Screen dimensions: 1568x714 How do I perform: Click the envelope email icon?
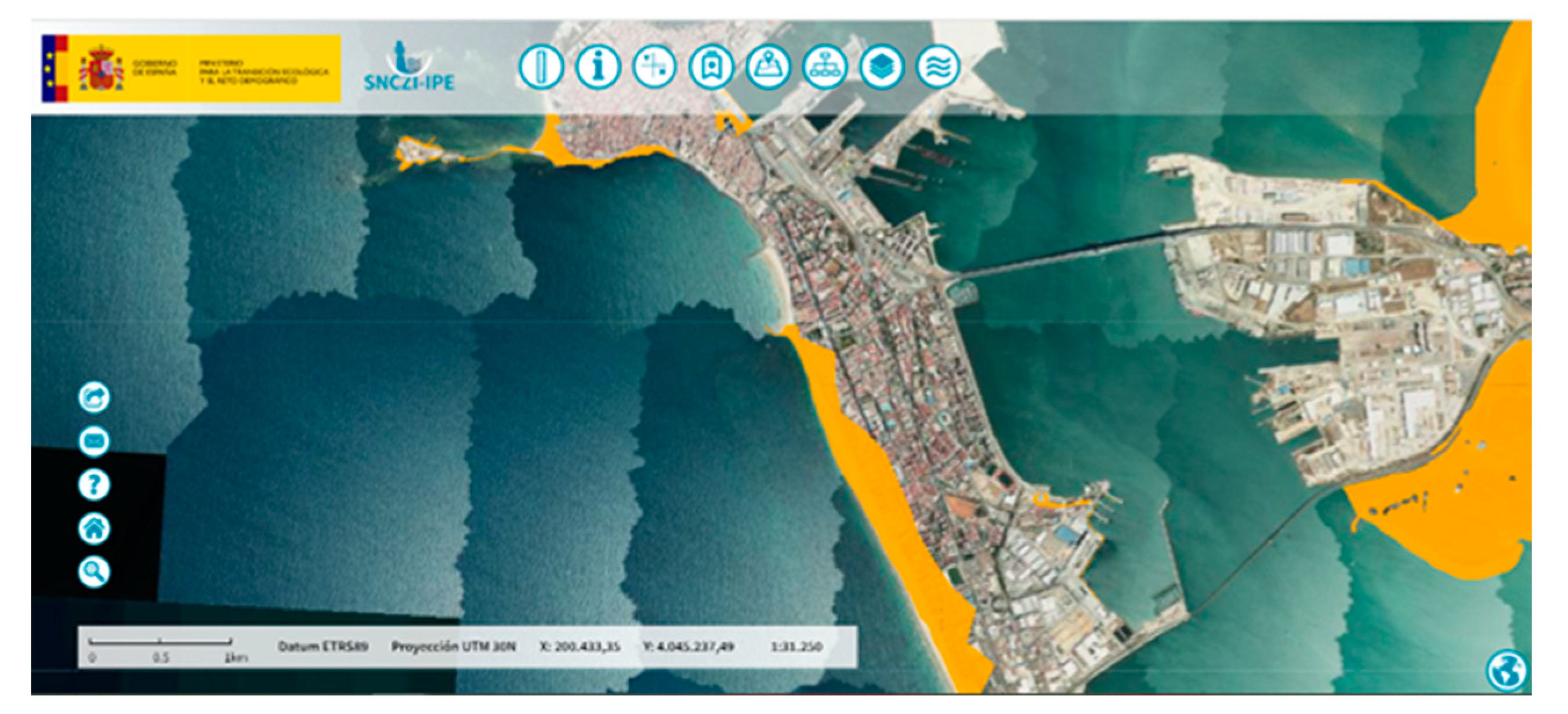click(94, 441)
